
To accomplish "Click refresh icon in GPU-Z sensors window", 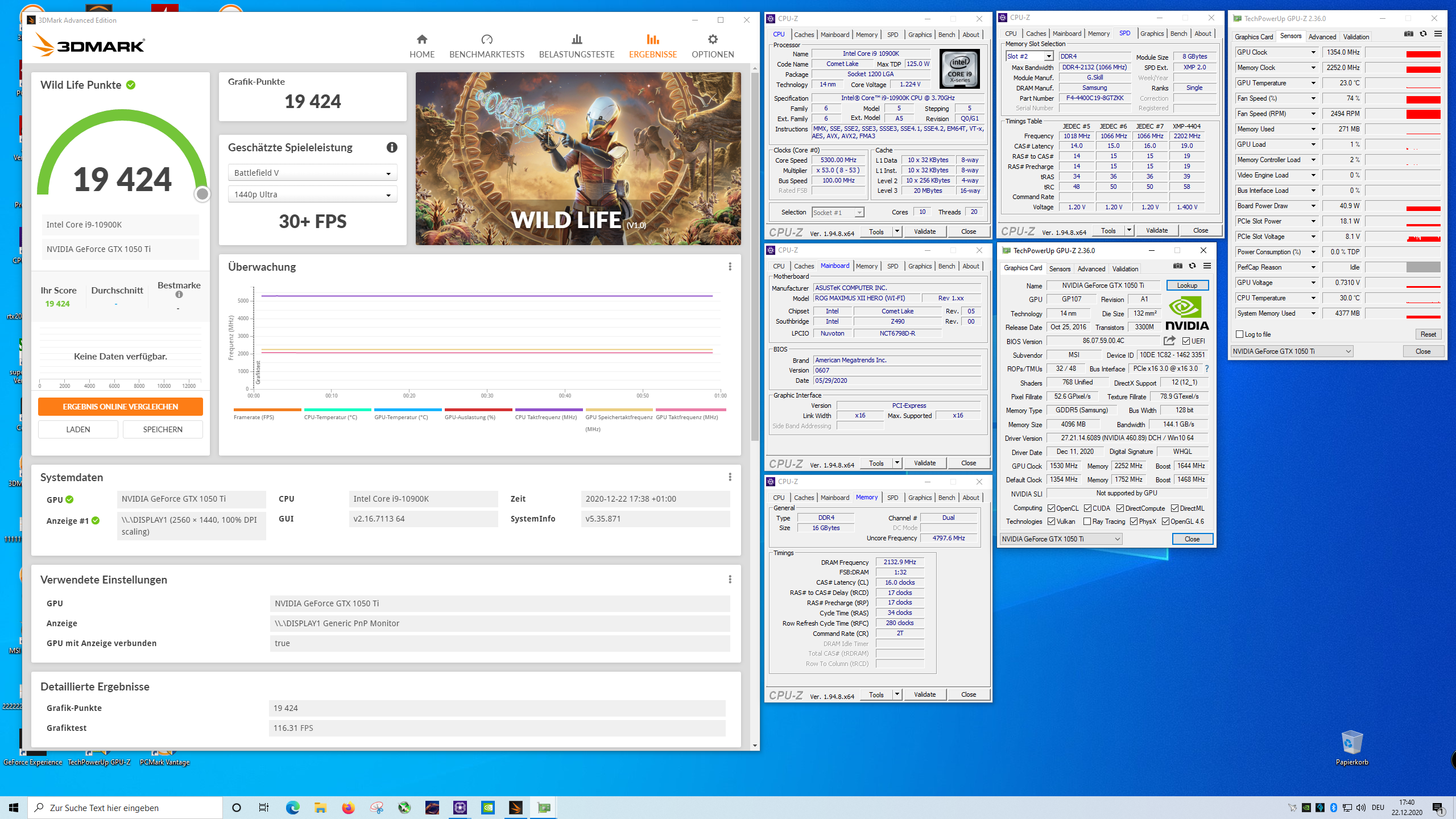I will (1424, 34).
